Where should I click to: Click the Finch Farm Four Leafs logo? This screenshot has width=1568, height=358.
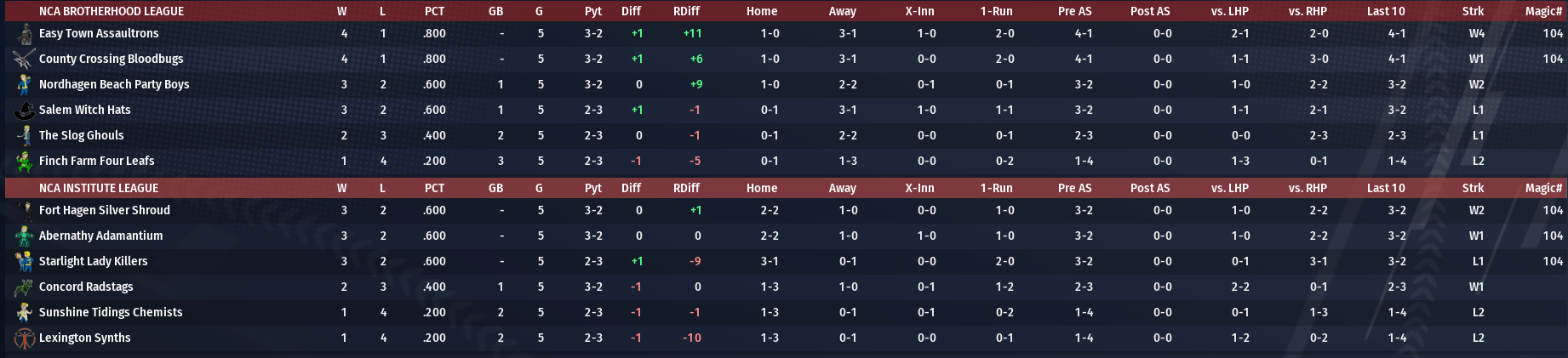24,162
